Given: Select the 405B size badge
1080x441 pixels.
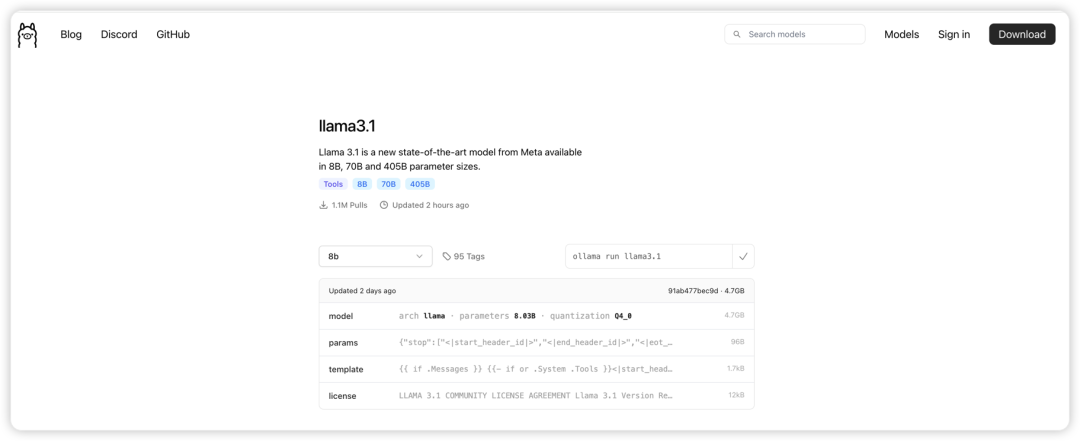Looking at the screenshot, I should point(420,184).
